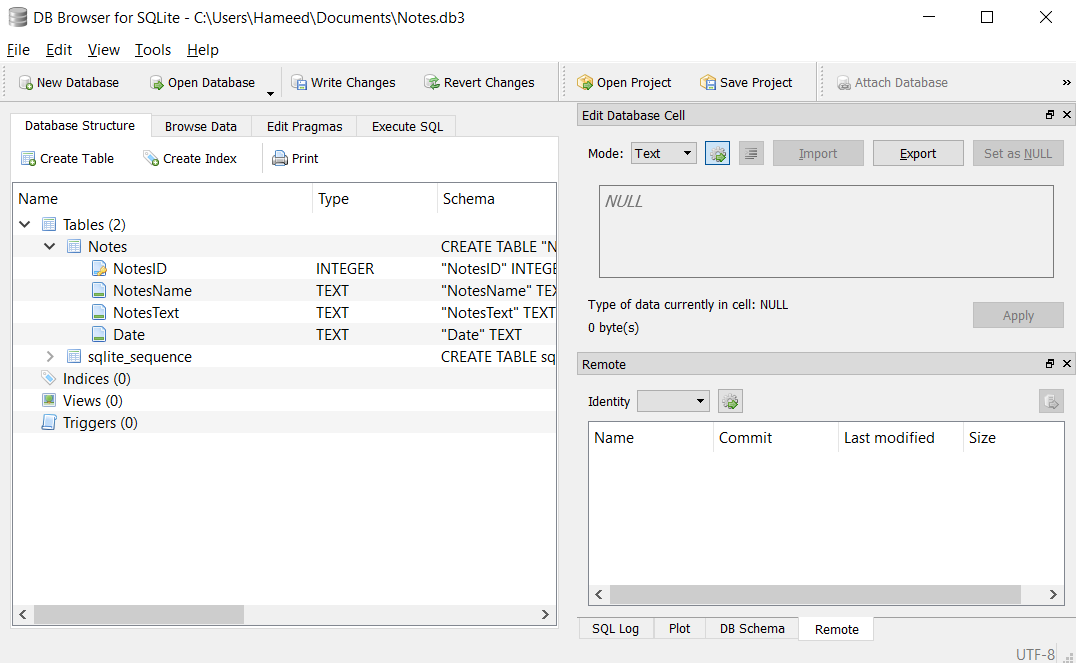Click the New Database toolbar icon
This screenshot has width=1076, height=663.
click(26, 83)
